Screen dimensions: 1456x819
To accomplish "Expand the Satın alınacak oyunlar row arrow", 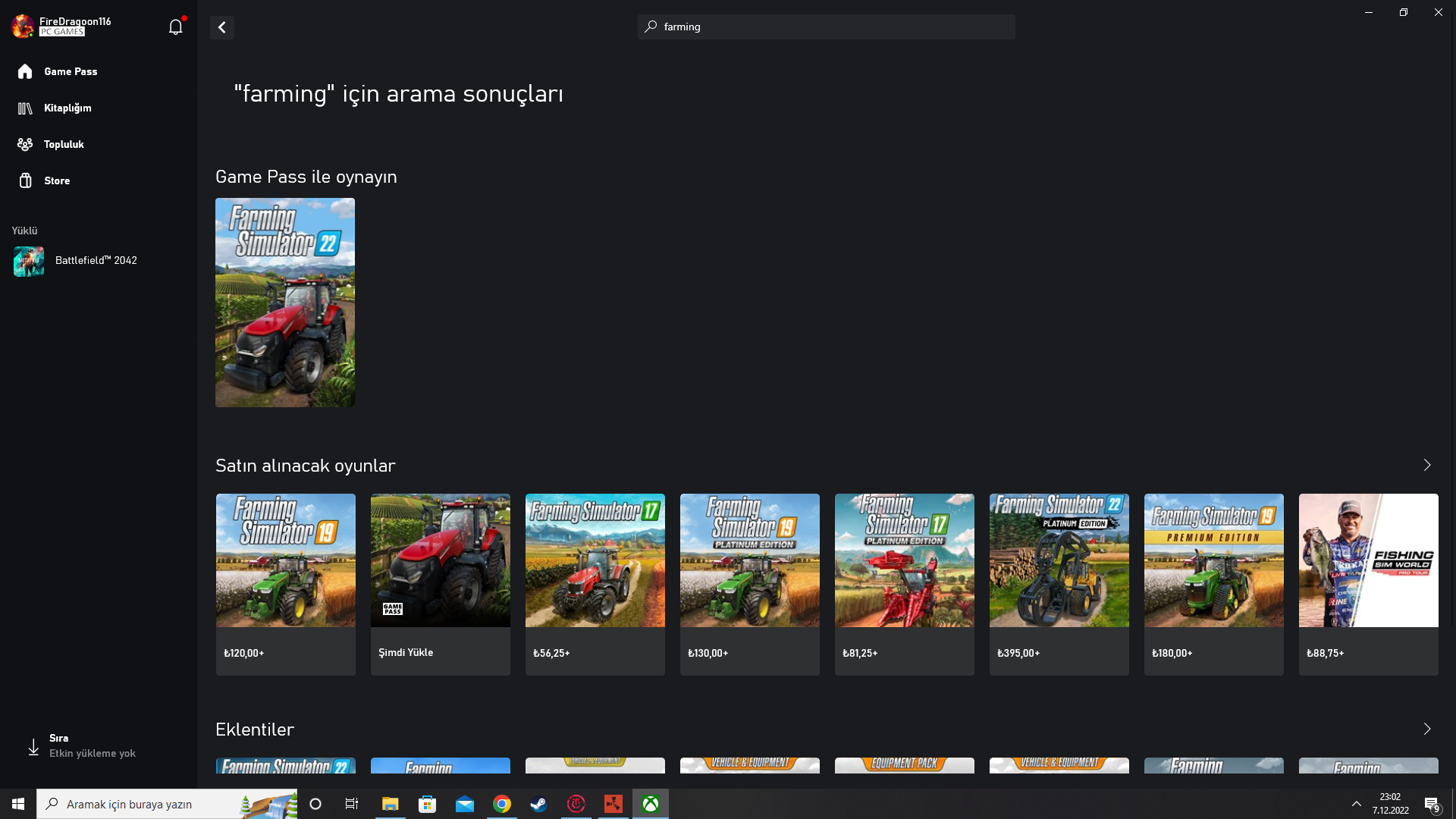I will [x=1427, y=465].
